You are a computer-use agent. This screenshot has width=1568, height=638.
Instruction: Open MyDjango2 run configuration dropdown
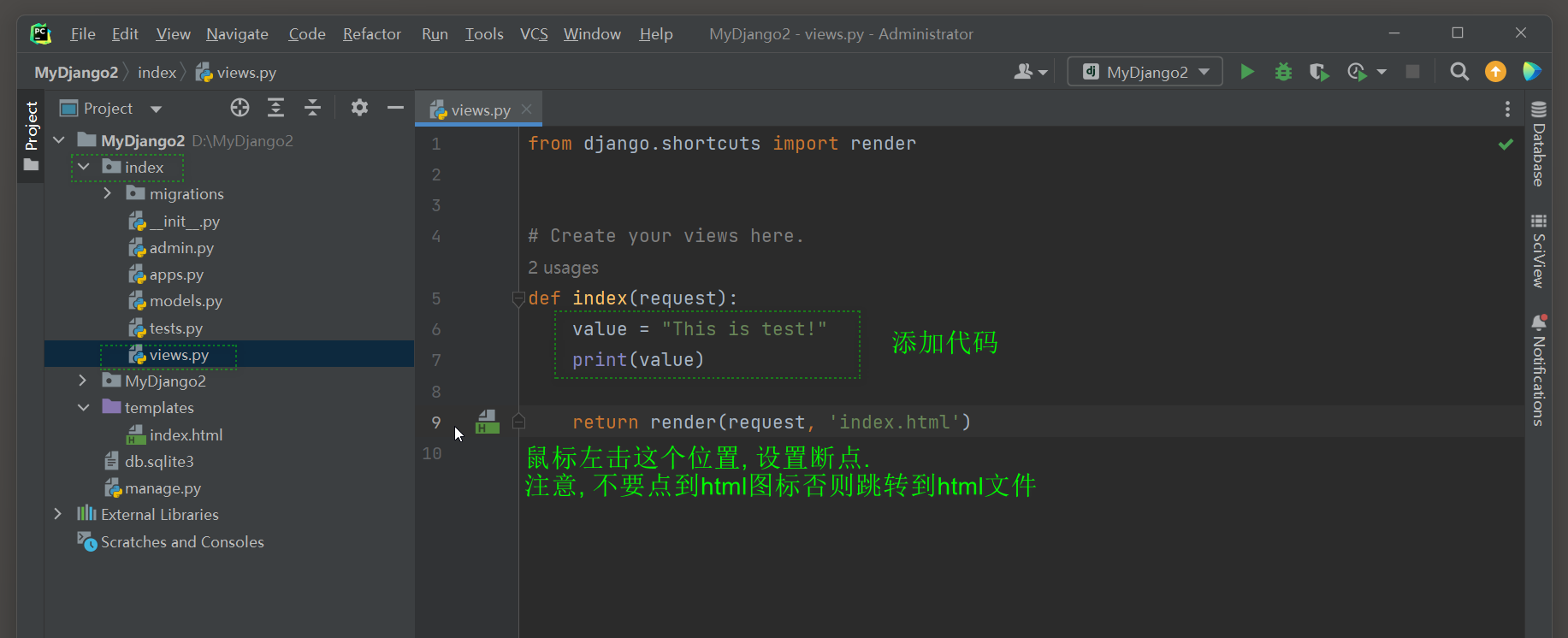click(x=1145, y=72)
